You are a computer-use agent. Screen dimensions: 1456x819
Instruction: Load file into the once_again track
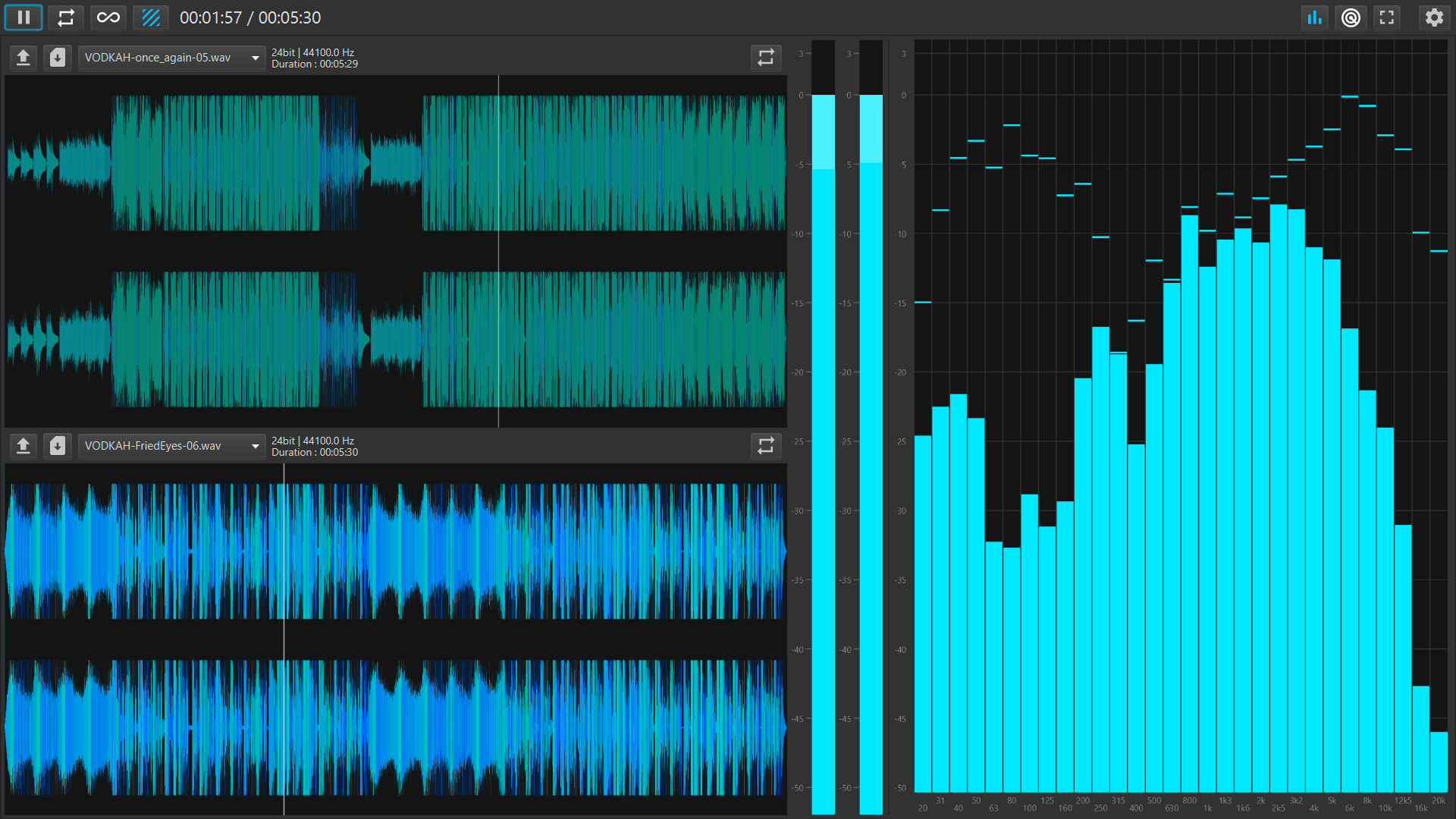(x=24, y=58)
